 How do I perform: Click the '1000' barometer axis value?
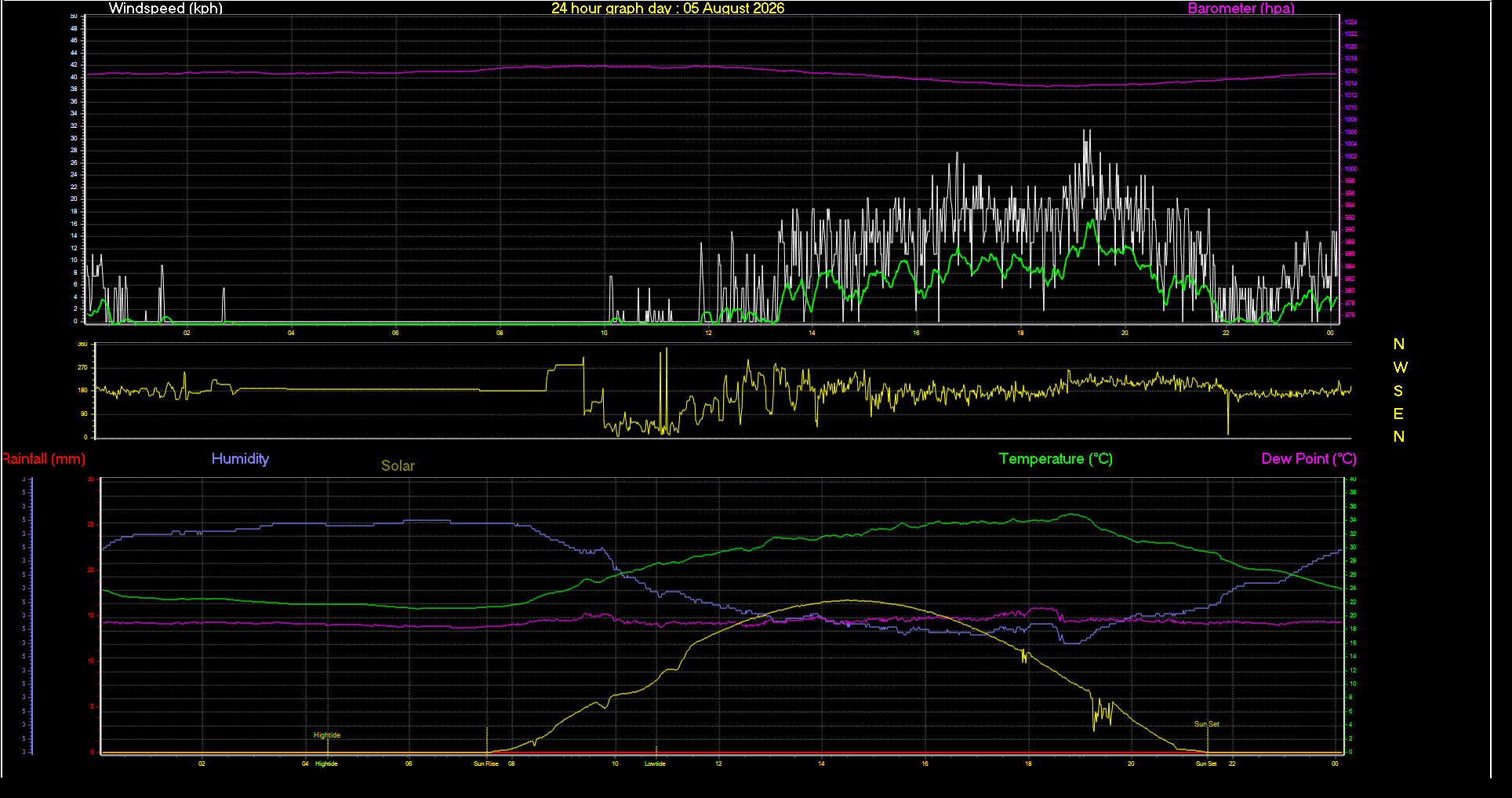tap(1350, 169)
